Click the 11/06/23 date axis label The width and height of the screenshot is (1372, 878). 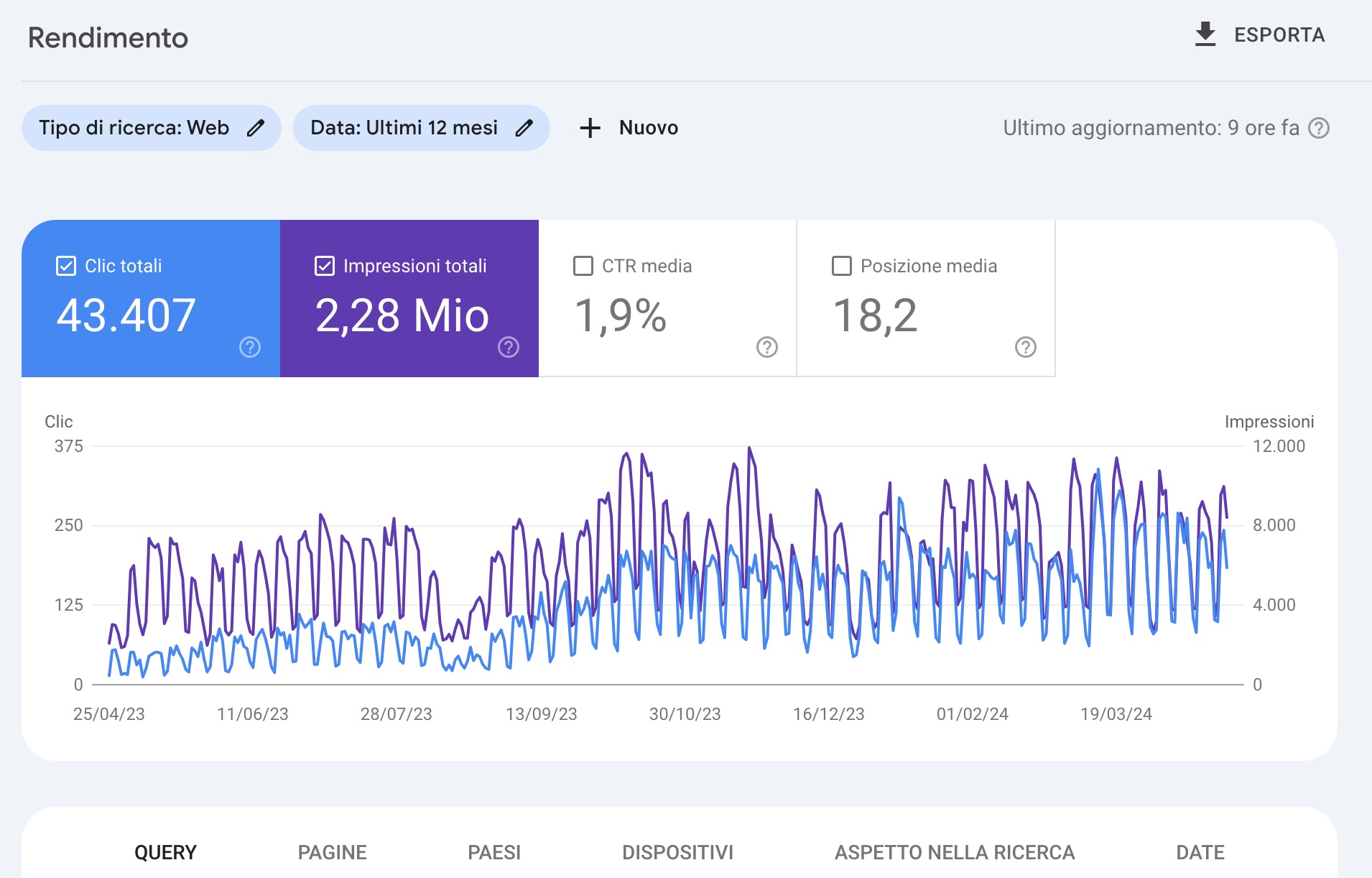pos(253,714)
